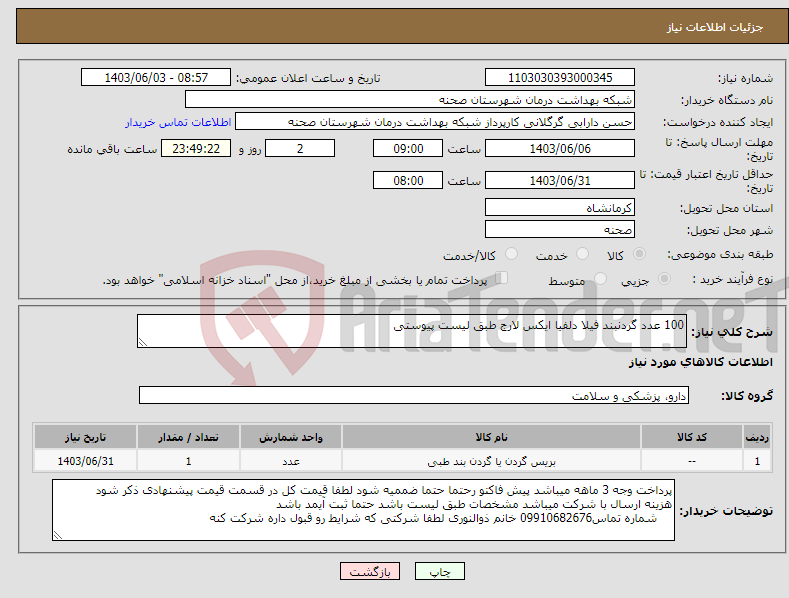Viewport: 789px width, 598px height.
Task: Click the request creator field حسن دارابی
Action: pos(435,121)
